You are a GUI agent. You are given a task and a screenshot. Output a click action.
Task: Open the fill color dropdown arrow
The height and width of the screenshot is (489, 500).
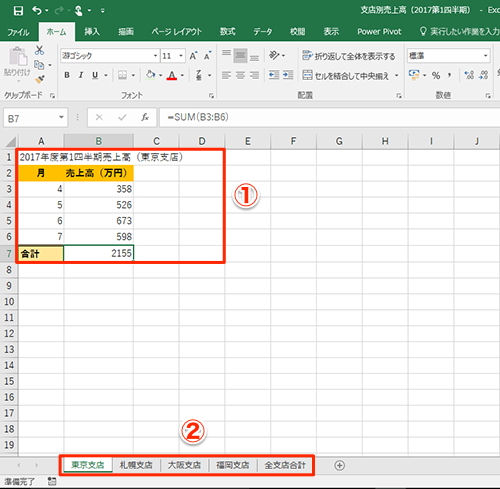coord(160,75)
